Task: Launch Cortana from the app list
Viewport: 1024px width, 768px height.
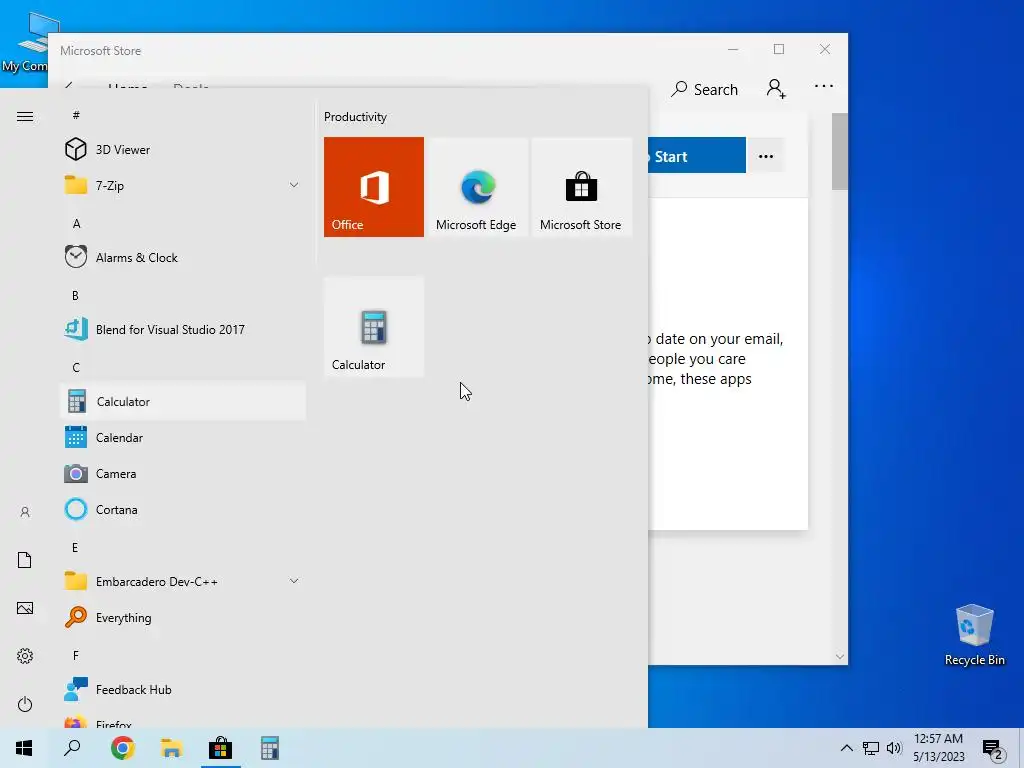Action: pyautogui.click(x=183, y=509)
